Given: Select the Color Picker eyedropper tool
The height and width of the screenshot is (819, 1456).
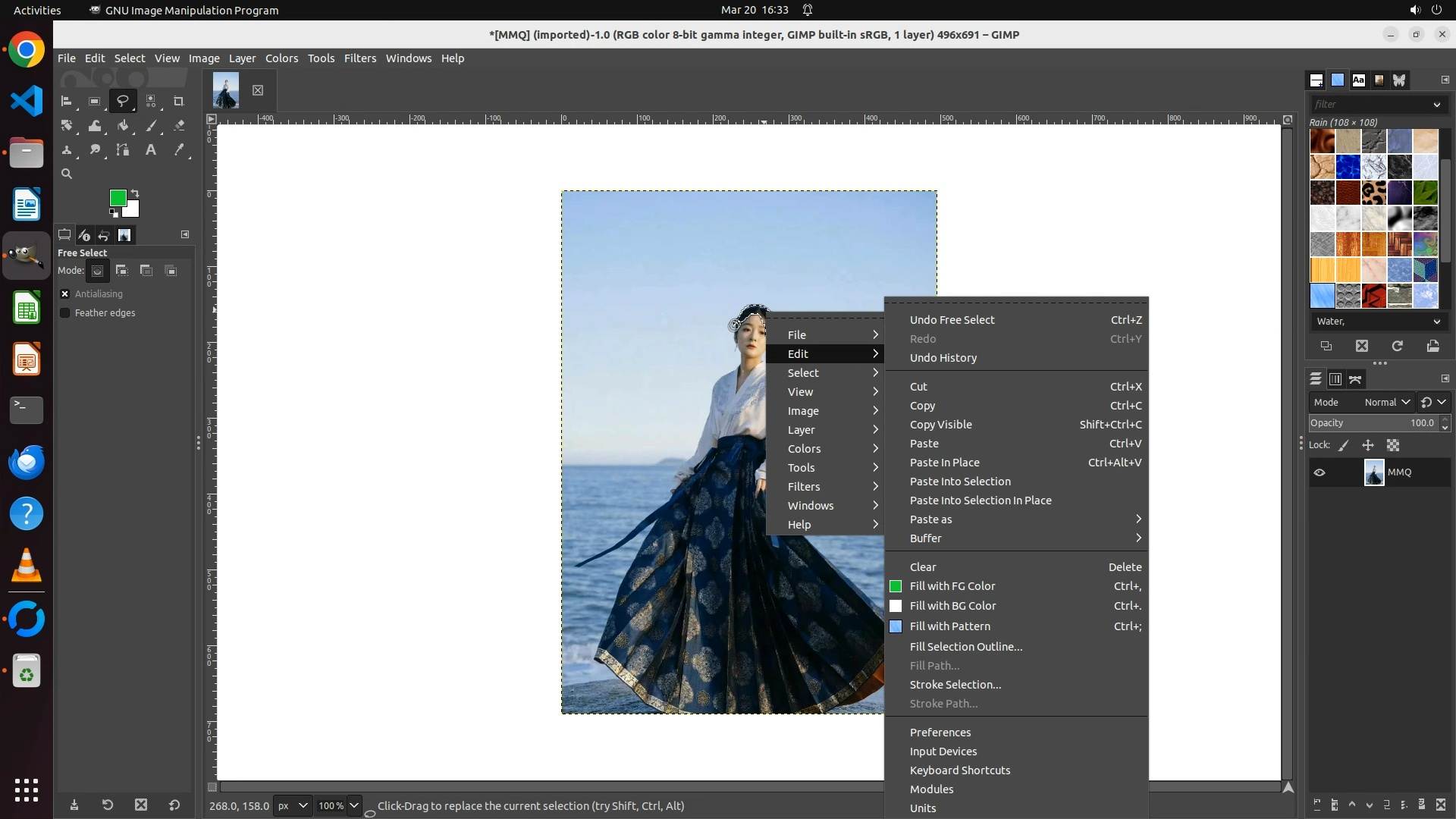Looking at the screenshot, I should [x=179, y=150].
